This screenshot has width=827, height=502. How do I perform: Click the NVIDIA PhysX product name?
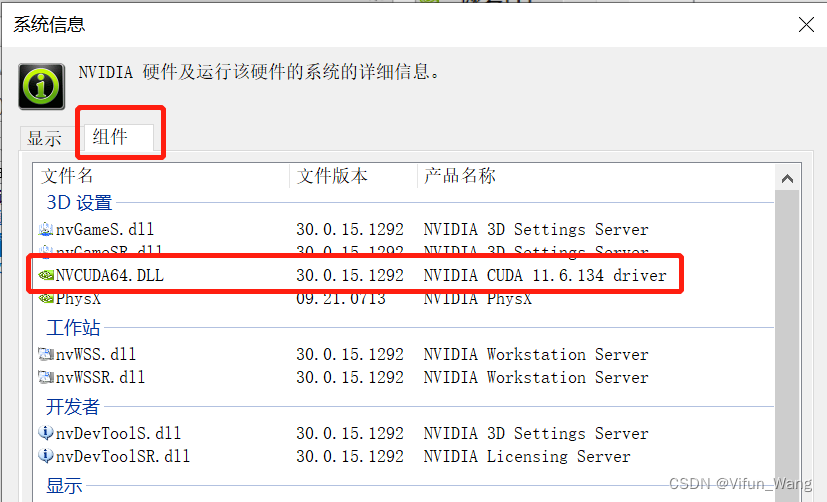tap(477, 298)
